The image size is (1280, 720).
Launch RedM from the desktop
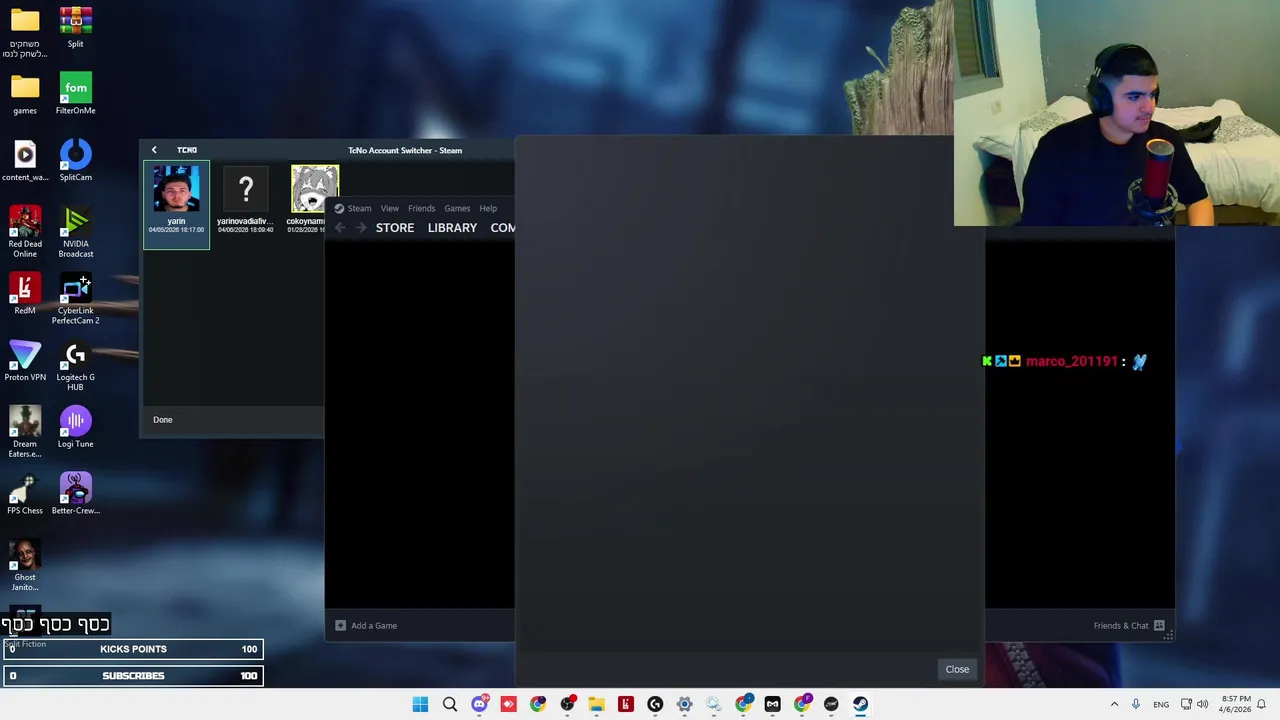(25, 293)
